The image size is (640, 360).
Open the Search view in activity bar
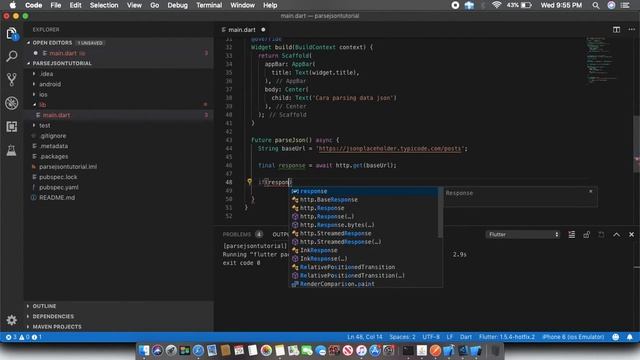(11, 56)
